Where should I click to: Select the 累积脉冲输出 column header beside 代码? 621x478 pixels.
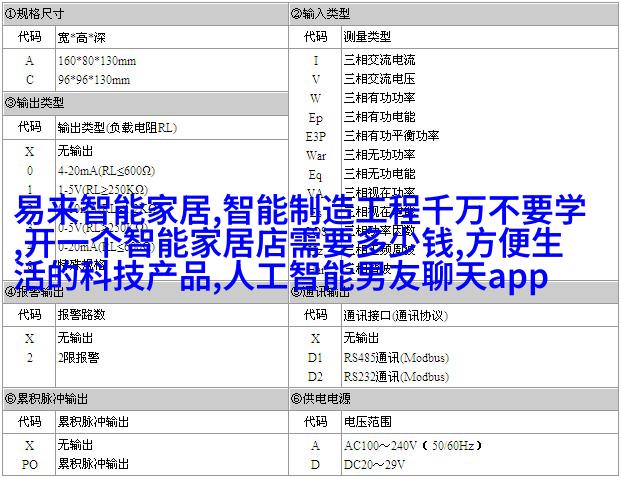point(93,422)
